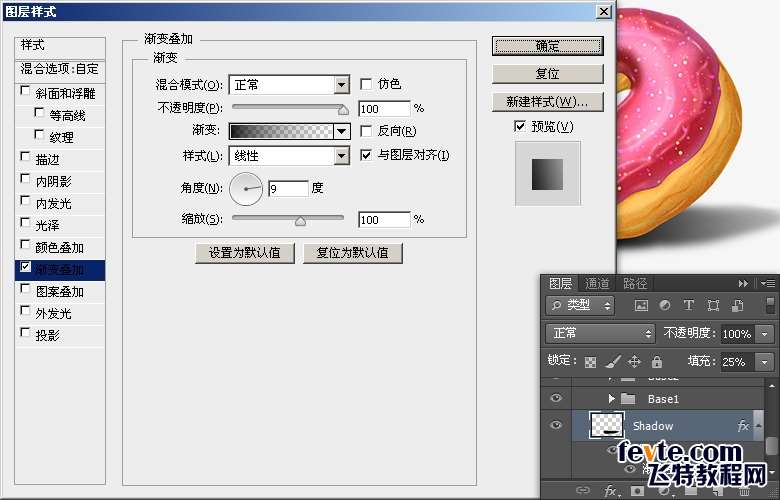The width and height of the screenshot is (780, 500).
Task: Select 图案叠加 pattern overlay entry
Action: point(60,292)
